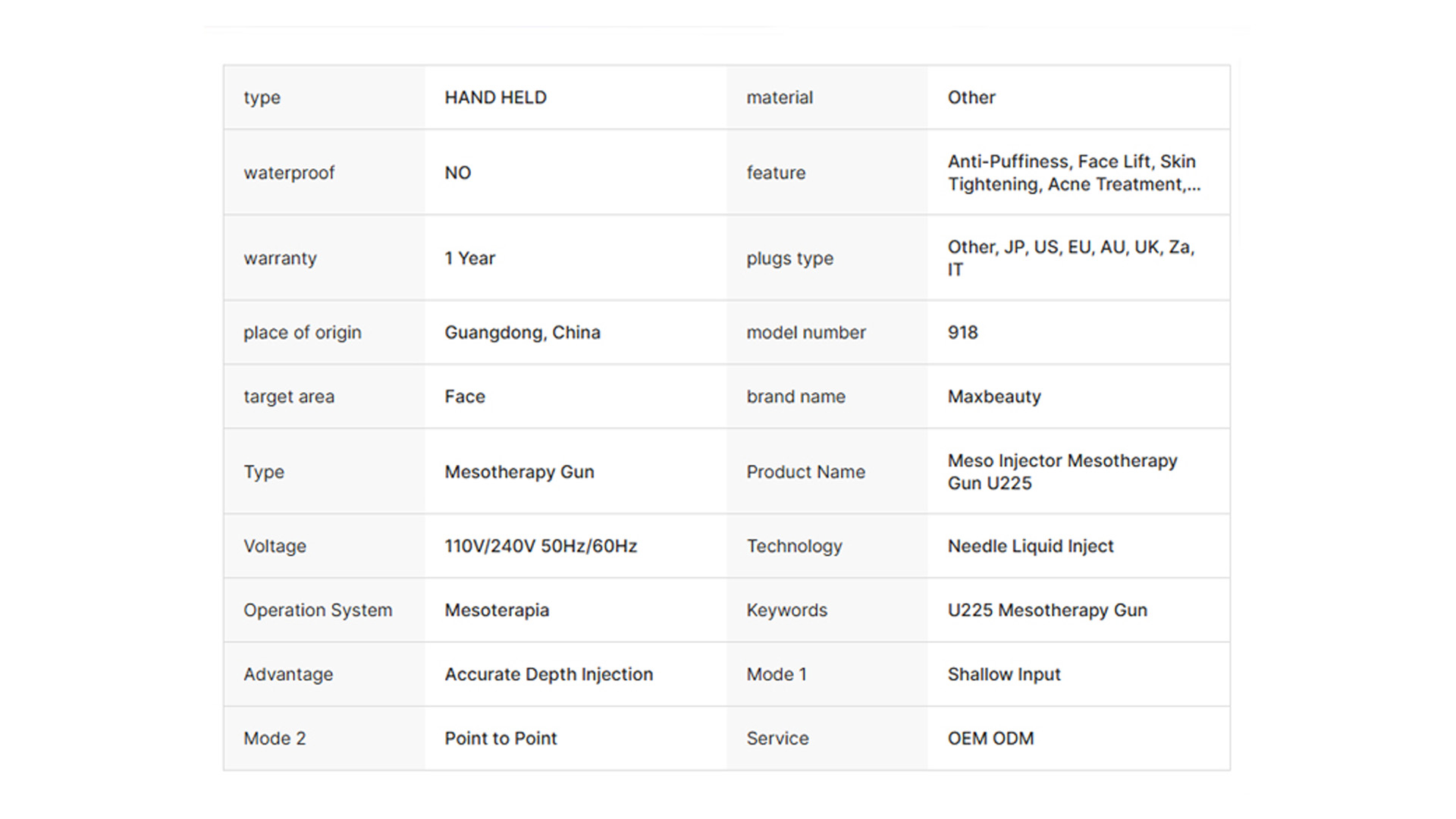Select the model number value 918
Screen dimensions: 1456x819
pos(962,333)
